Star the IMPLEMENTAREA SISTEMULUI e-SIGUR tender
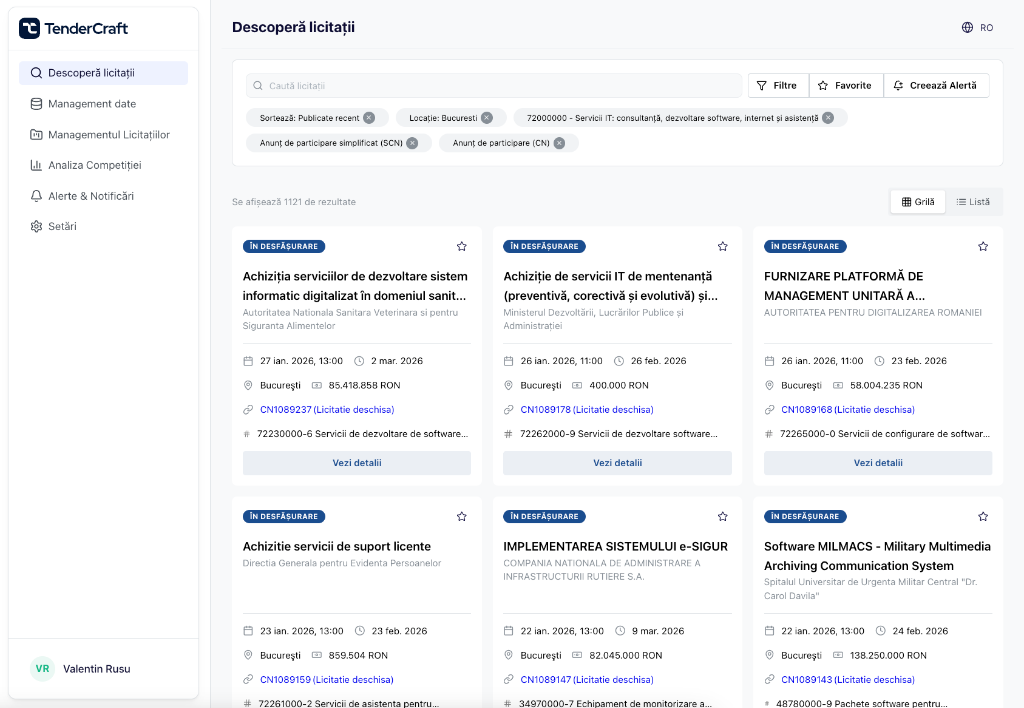1024x708 pixels. (x=722, y=517)
